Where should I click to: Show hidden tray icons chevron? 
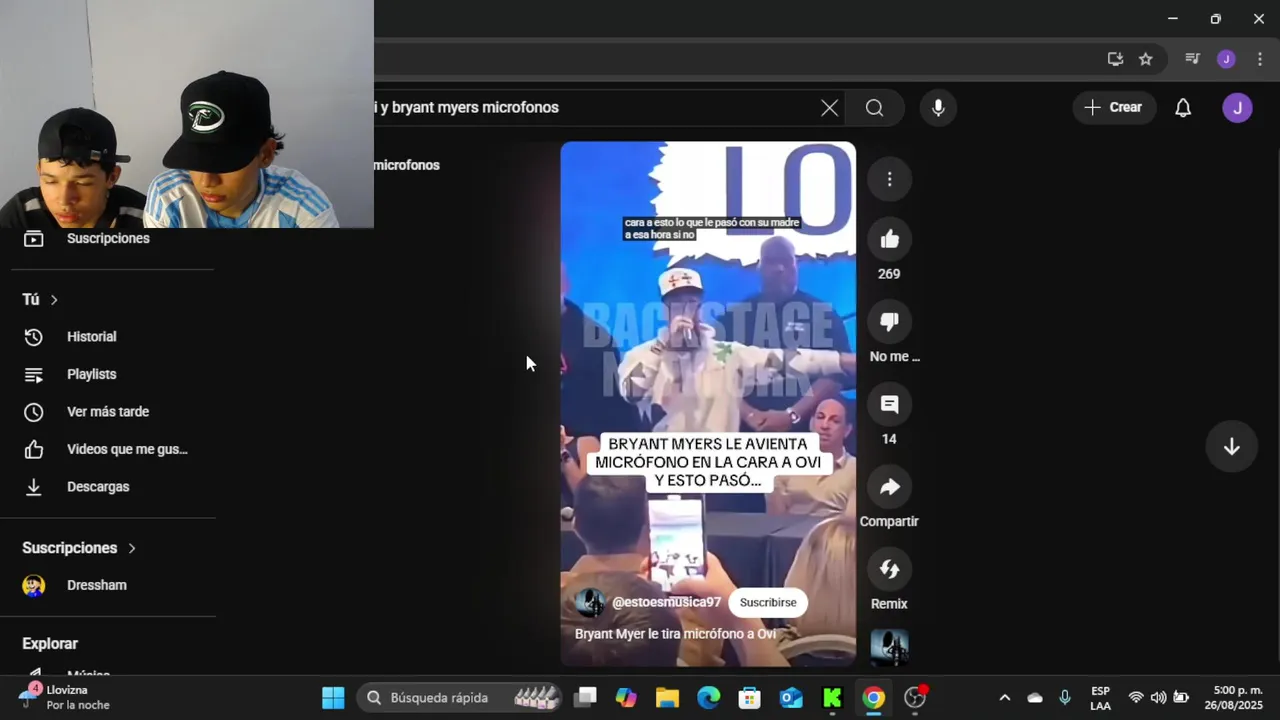coord(1004,698)
